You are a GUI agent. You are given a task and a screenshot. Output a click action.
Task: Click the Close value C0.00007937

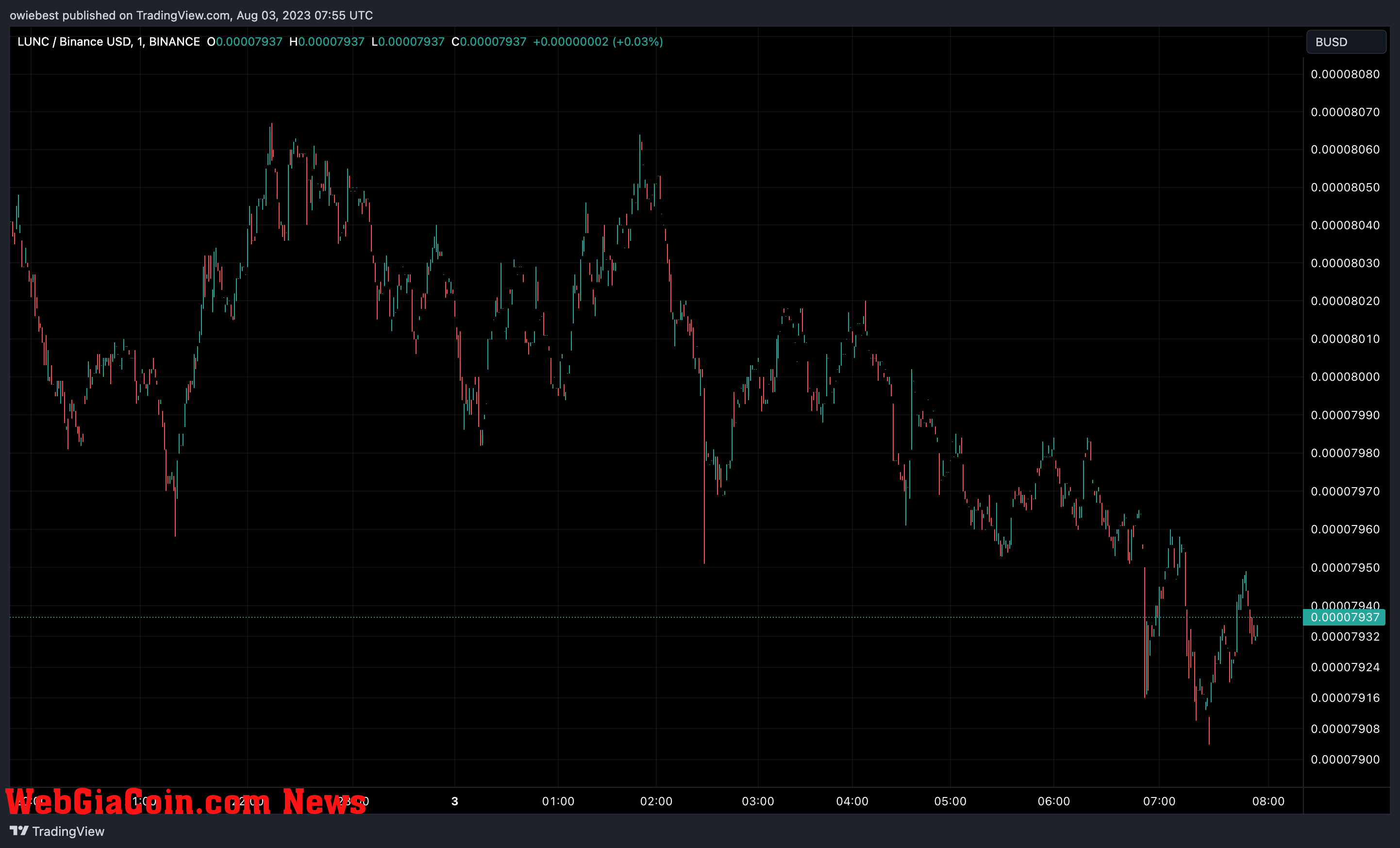pos(489,41)
